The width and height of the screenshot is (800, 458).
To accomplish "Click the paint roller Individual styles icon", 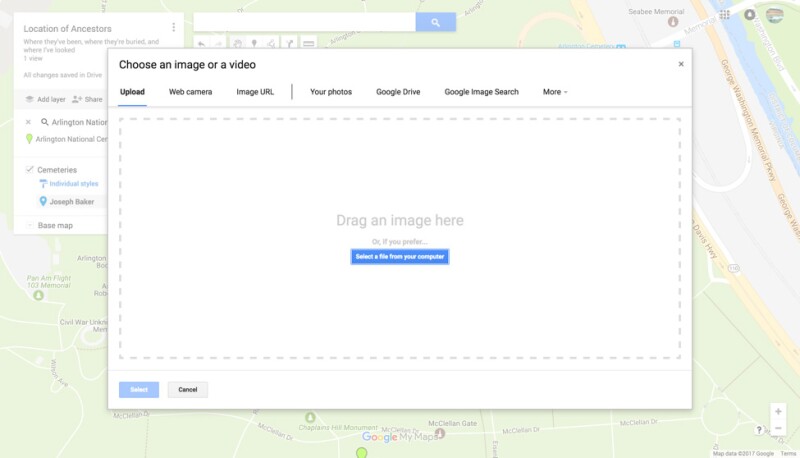I will click(43, 184).
